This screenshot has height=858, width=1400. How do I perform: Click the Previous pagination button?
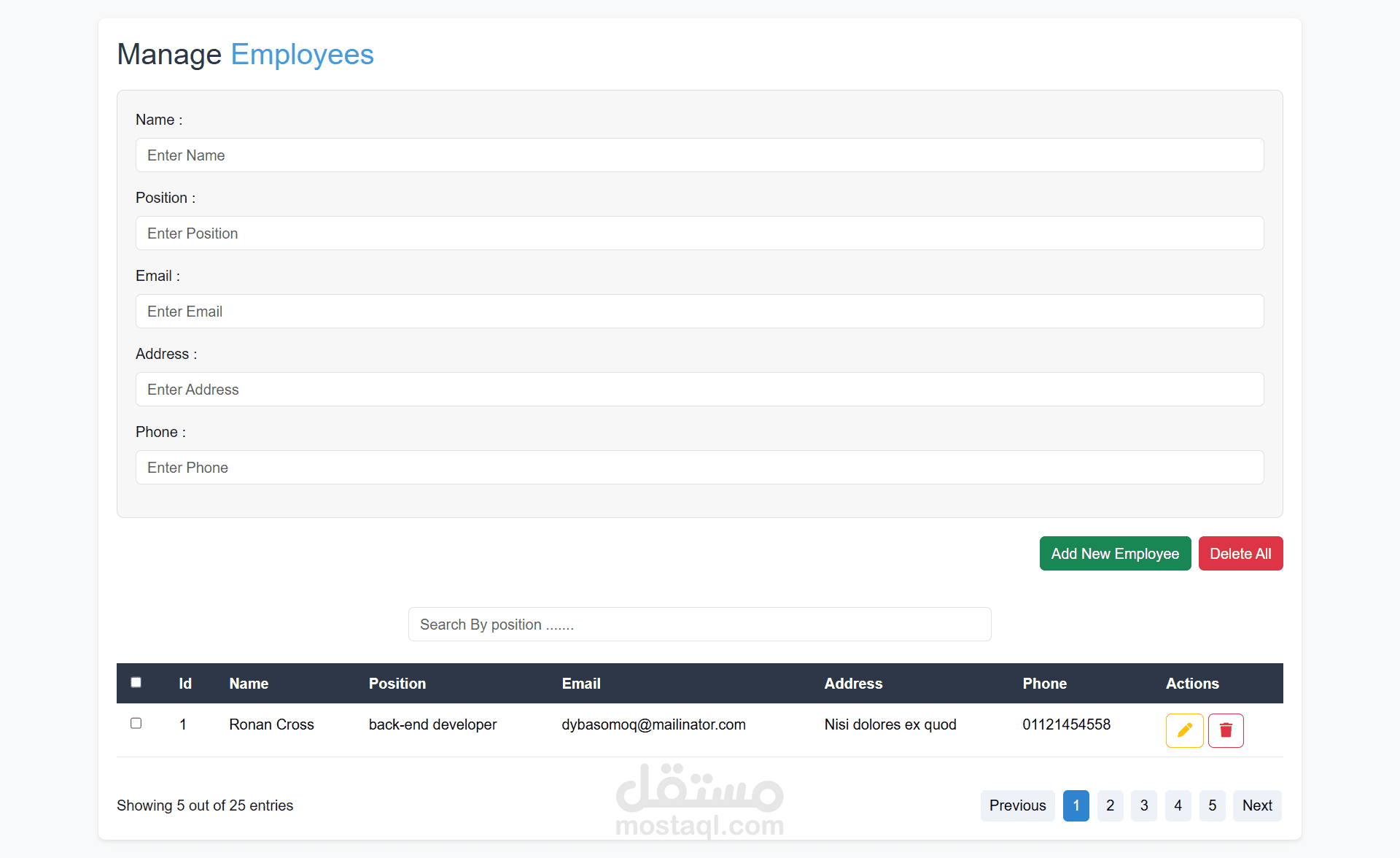click(1017, 805)
